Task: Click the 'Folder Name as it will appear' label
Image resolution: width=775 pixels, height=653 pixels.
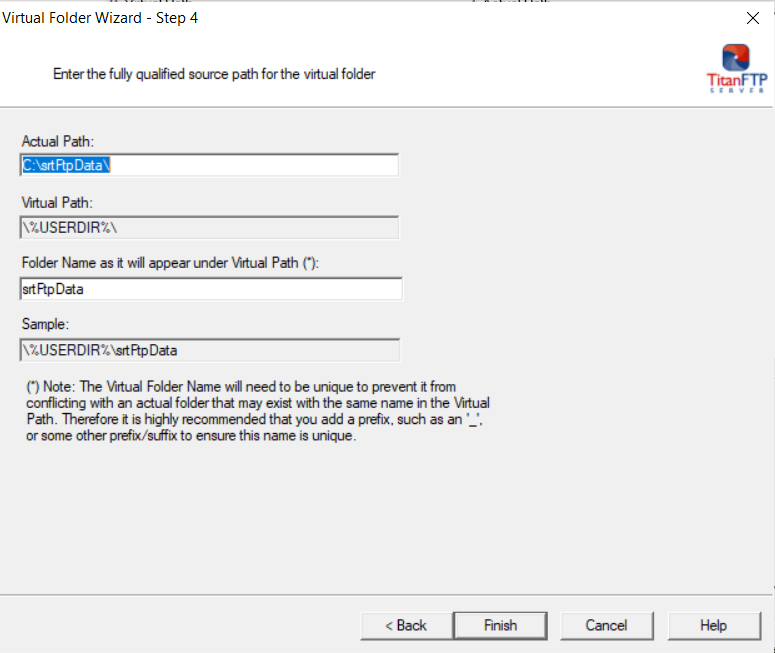Action: (169, 264)
